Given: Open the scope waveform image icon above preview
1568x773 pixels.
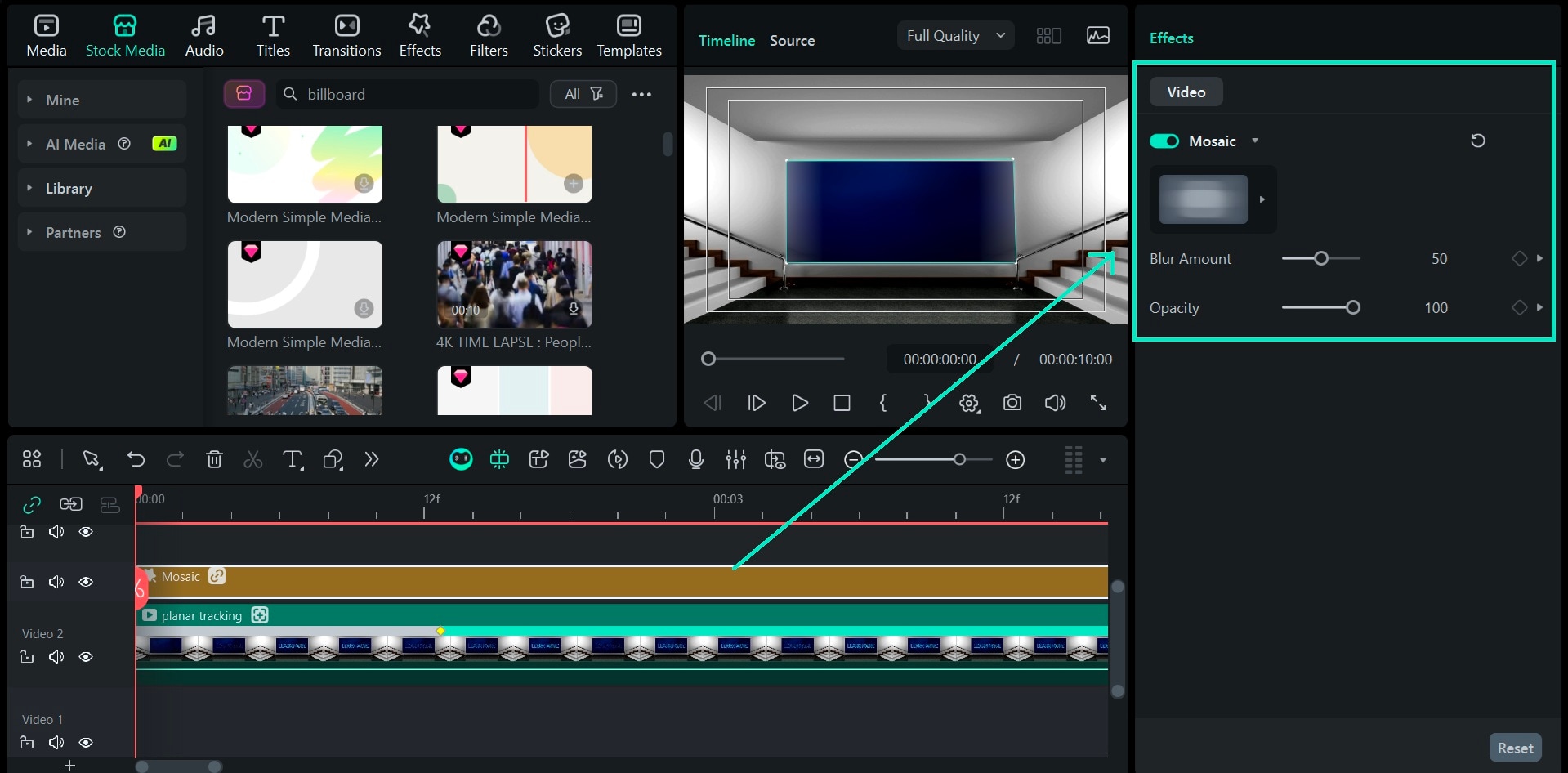Looking at the screenshot, I should coord(1097,36).
